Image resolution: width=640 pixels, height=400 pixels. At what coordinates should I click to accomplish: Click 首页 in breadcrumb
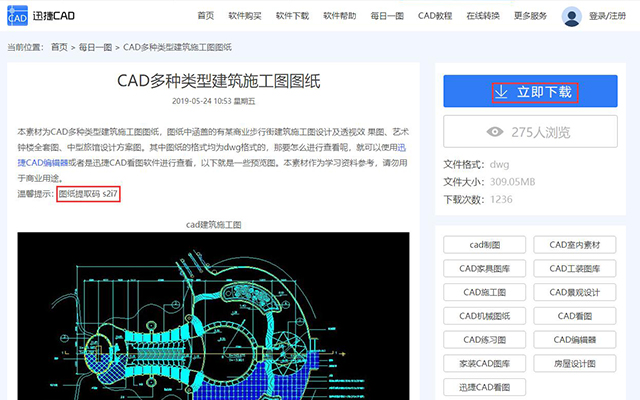pos(59,47)
